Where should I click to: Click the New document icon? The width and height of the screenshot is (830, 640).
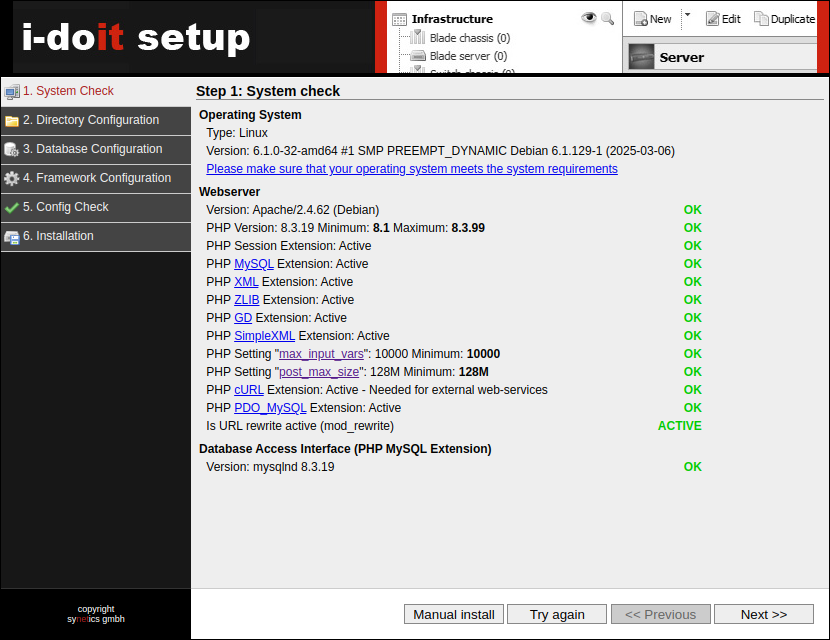click(640, 19)
